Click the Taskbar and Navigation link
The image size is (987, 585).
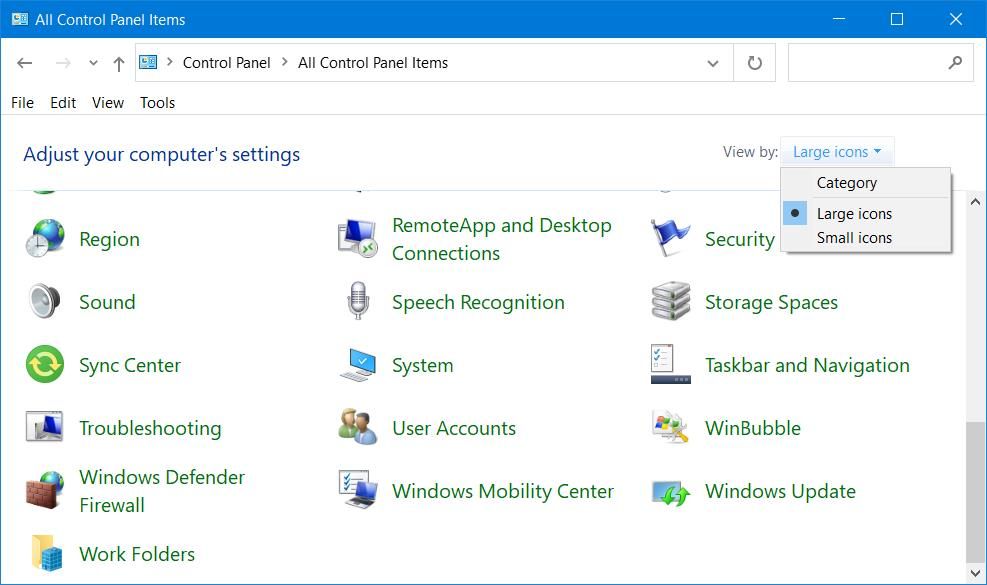point(806,365)
